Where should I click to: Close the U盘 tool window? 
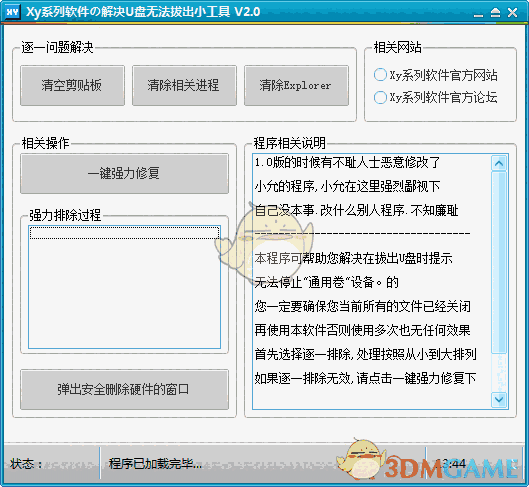pyautogui.click(x=512, y=13)
